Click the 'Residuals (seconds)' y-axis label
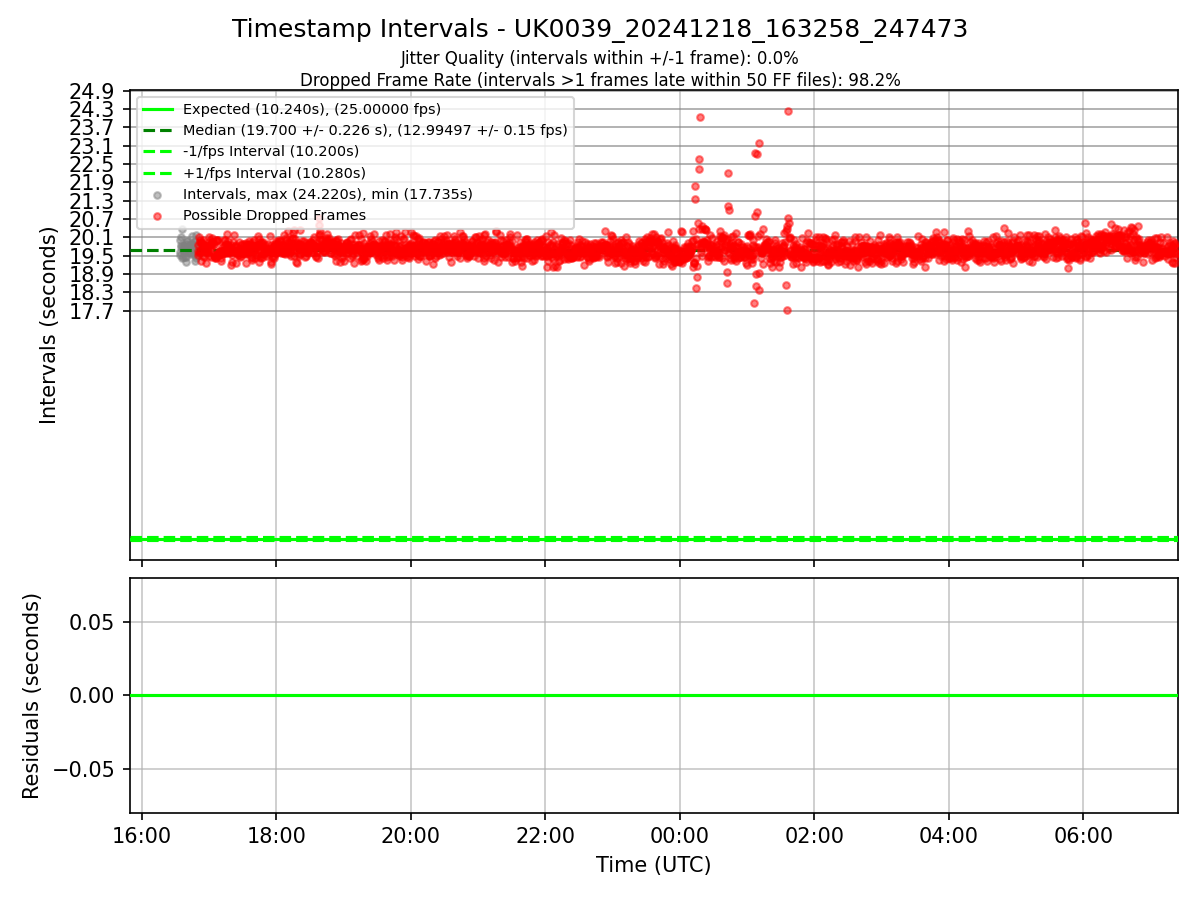Screen dimensions: 1200x900 pyautogui.click(x=32, y=696)
